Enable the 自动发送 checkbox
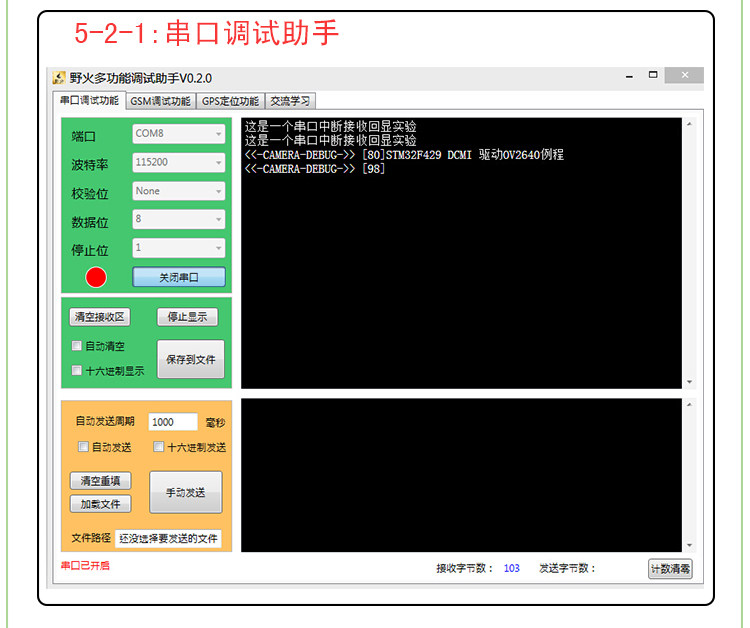 tap(83, 447)
